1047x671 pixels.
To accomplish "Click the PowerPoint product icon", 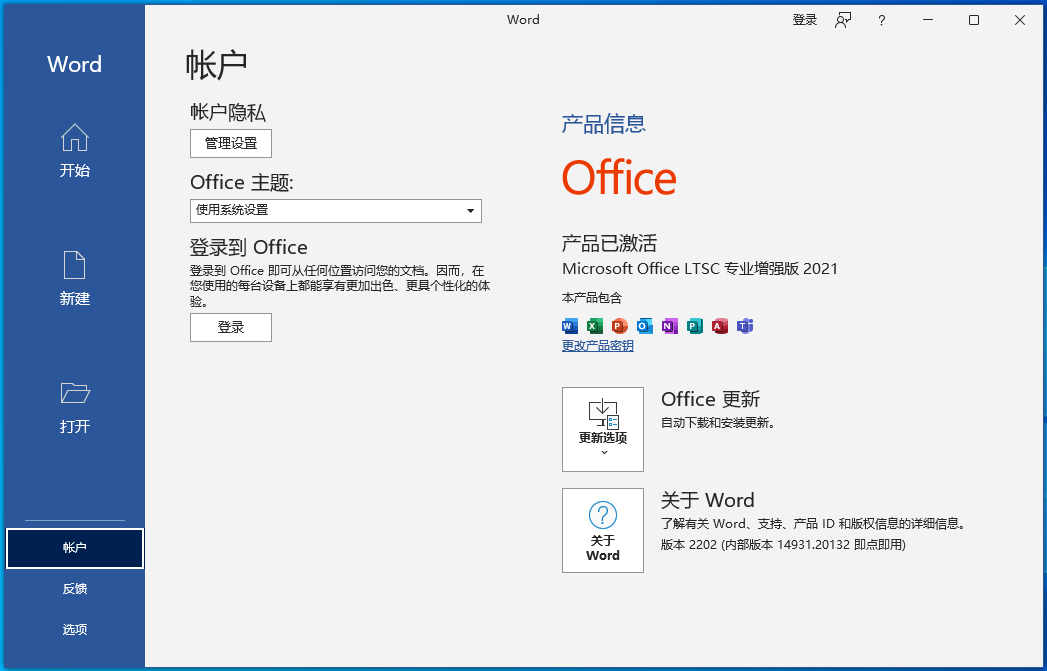I will [620, 326].
